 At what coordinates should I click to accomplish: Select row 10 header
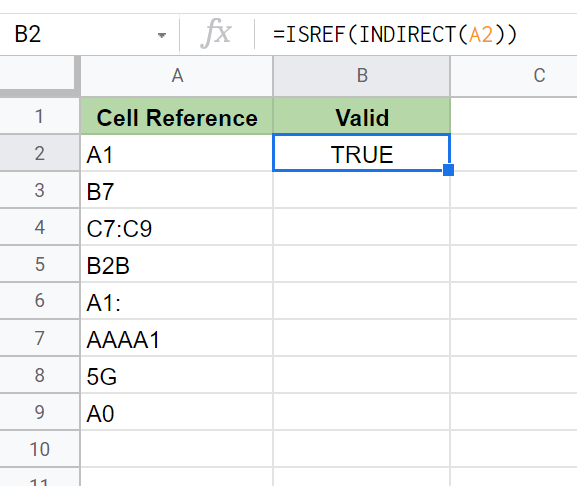(x=39, y=449)
